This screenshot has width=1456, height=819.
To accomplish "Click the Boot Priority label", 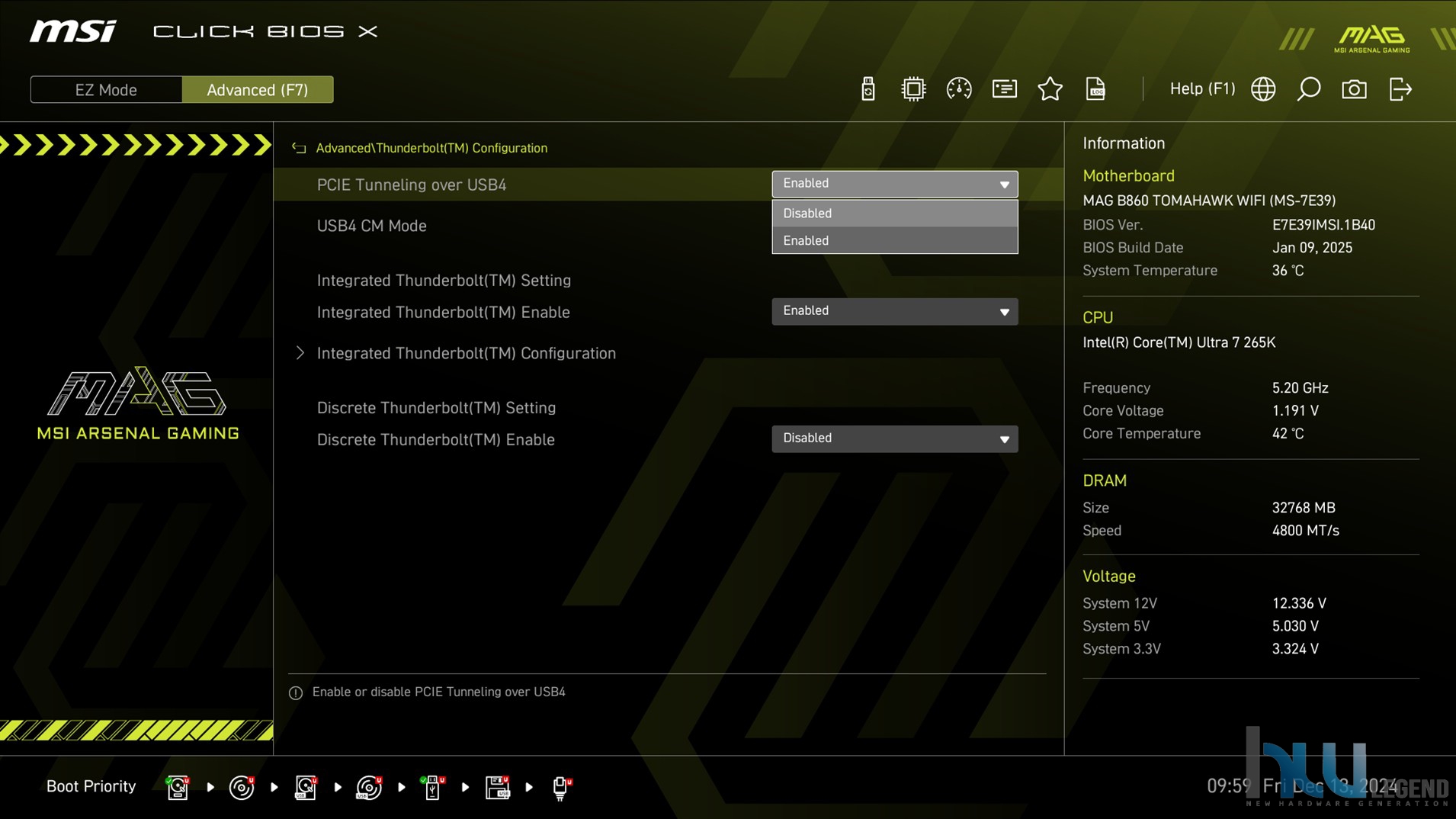I will [91, 786].
